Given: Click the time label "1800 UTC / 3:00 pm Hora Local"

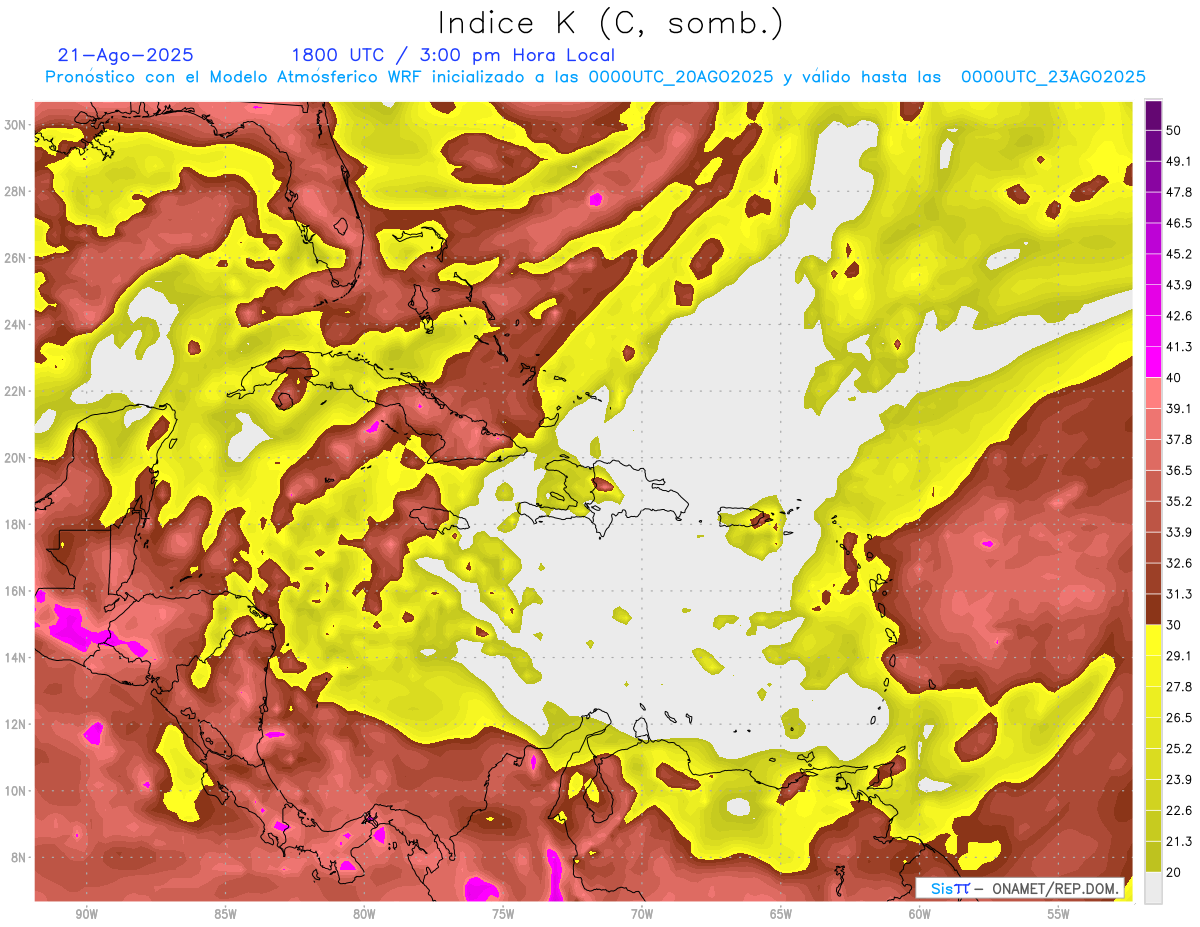Looking at the screenshot, I should [x=453, y=55].
